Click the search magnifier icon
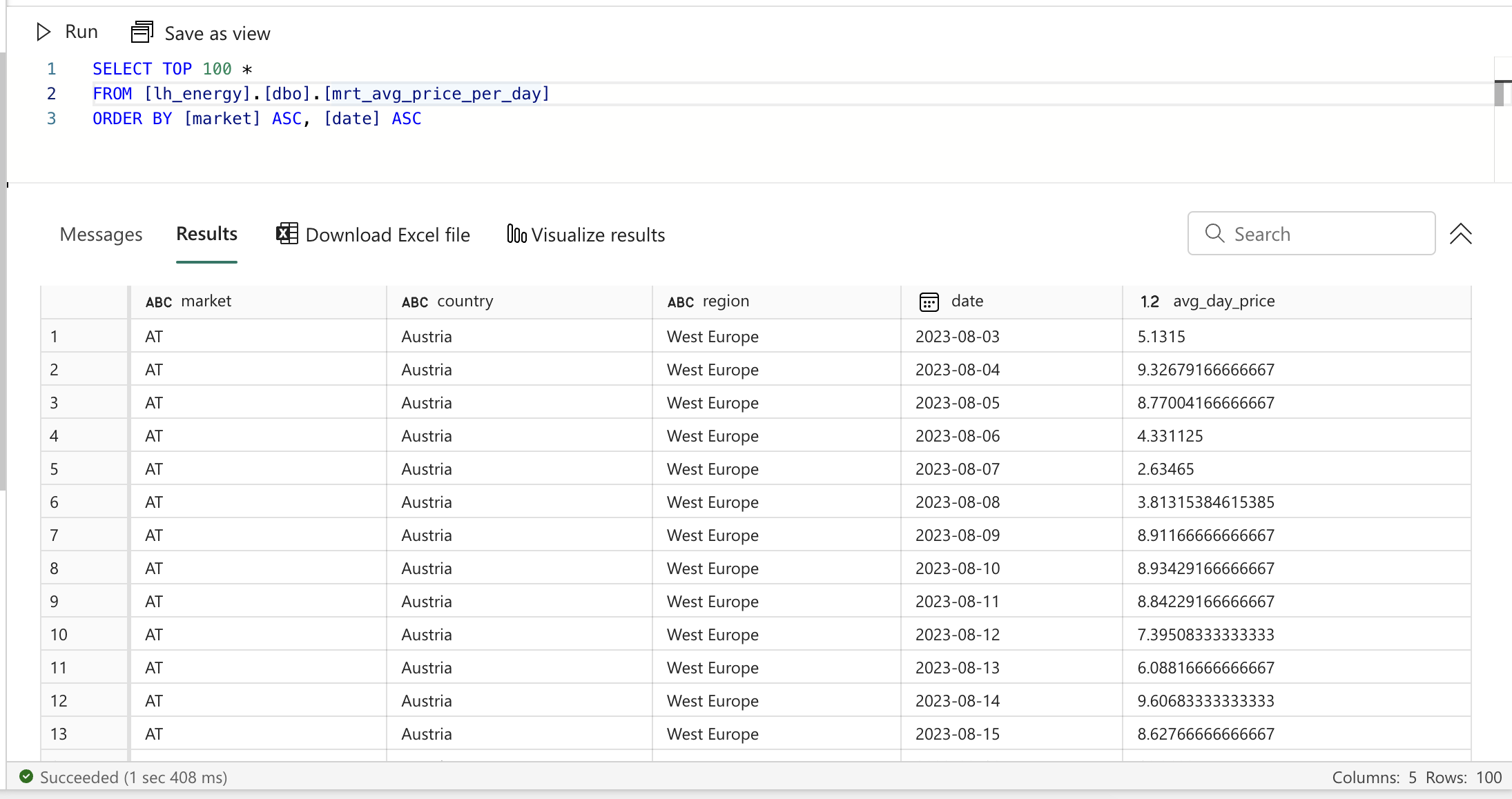The image size is (1512, 799). tap(1214, 233)
